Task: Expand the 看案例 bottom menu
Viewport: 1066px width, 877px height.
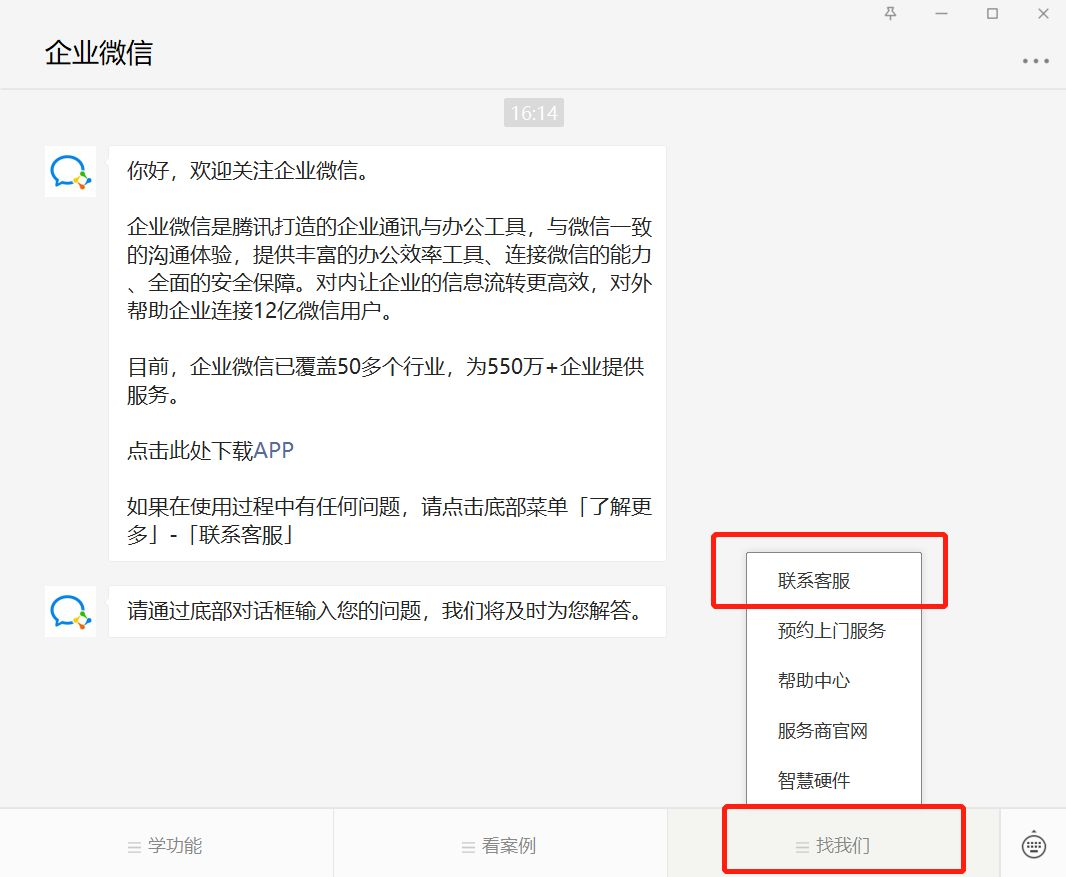Action: pos(500,846)
